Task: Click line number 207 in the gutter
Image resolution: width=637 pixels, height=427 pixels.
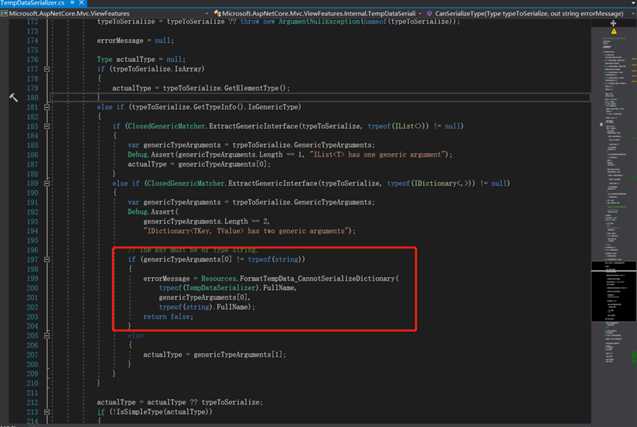Action: click(32, 355)
